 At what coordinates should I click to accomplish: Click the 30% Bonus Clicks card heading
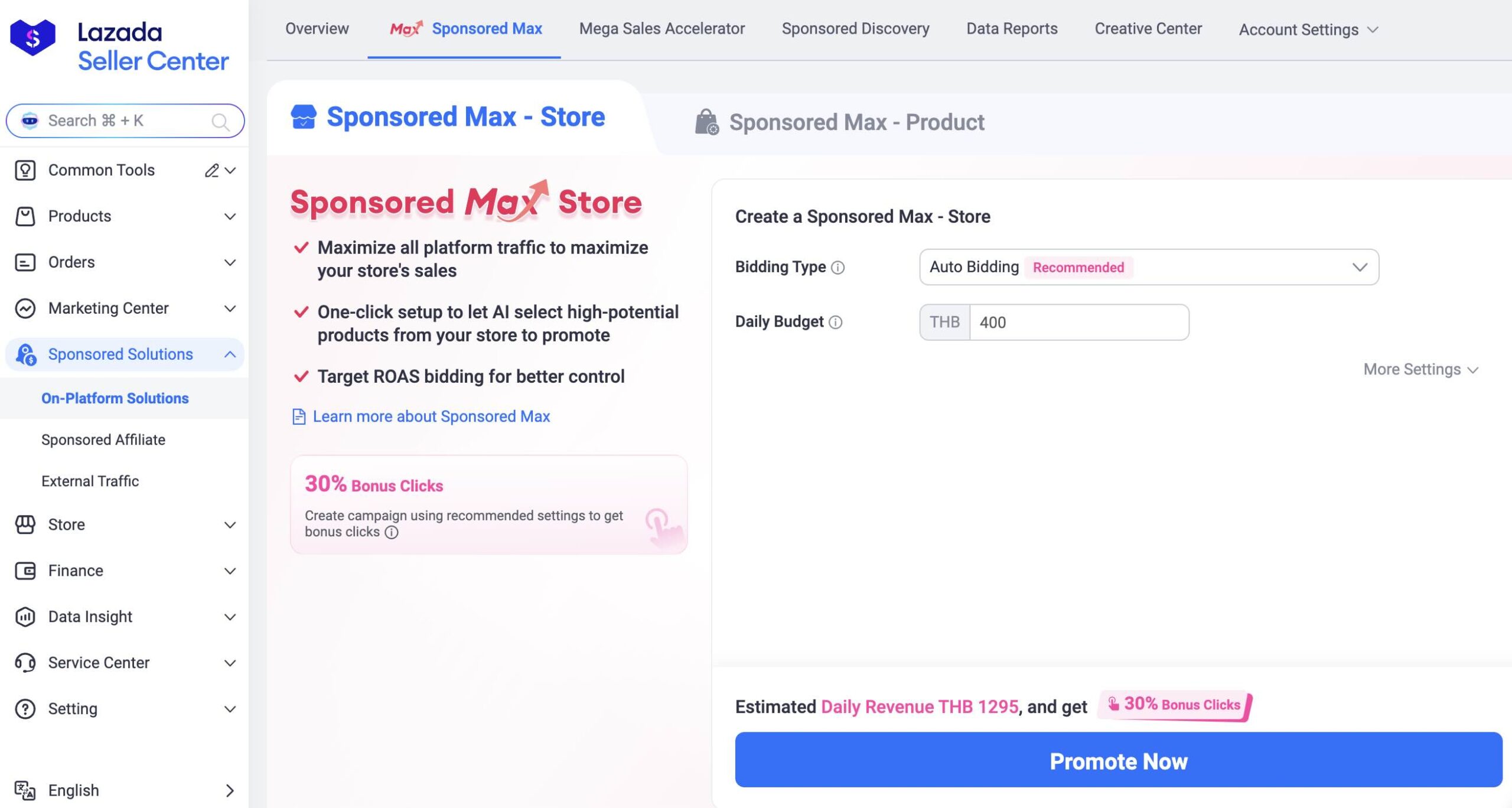(374, 484)
